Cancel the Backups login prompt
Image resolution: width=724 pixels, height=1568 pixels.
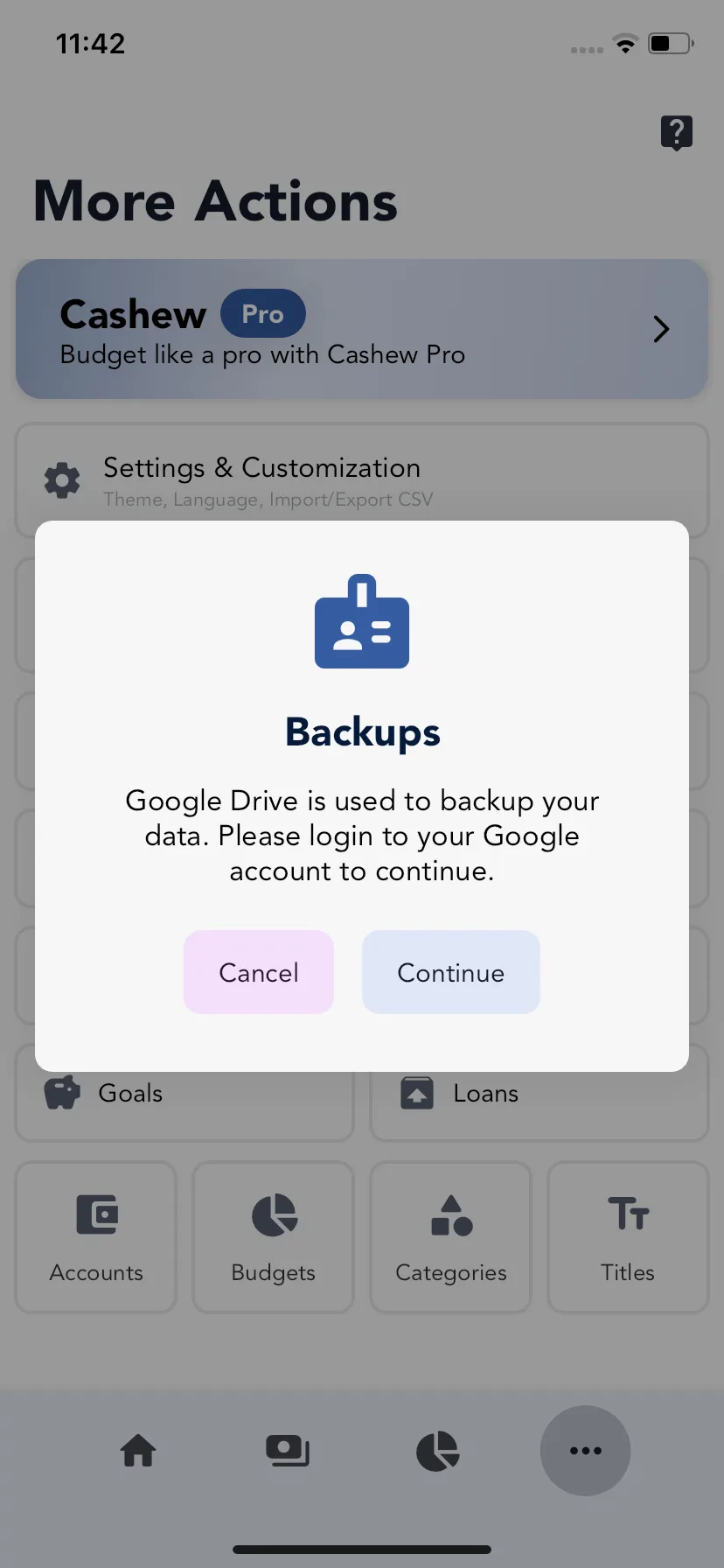pos(259,972)
